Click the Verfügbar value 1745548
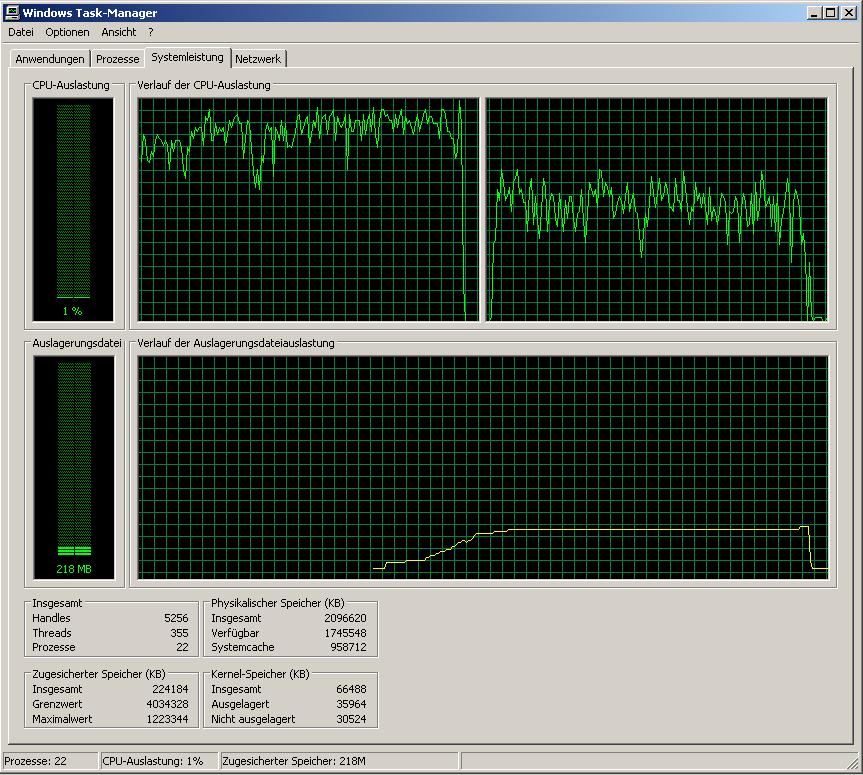 click(345, 633)
